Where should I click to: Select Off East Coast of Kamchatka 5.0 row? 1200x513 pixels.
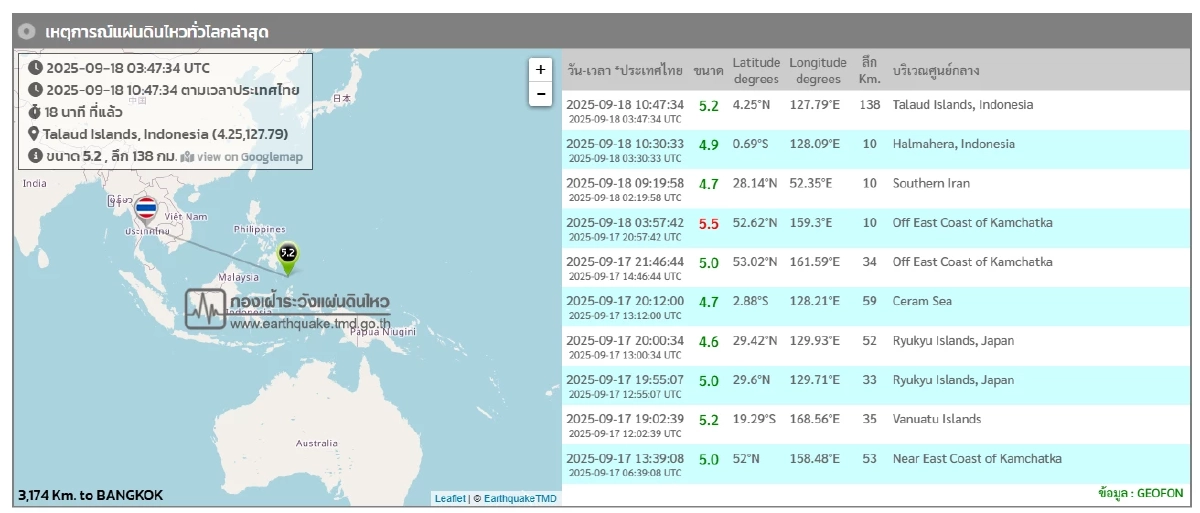point(876,267)
